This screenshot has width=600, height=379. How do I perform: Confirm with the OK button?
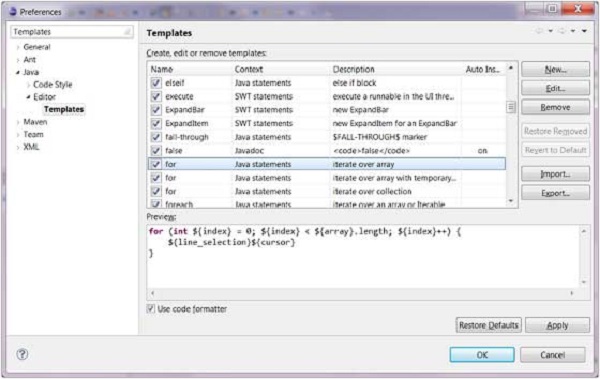pos(482,354)
